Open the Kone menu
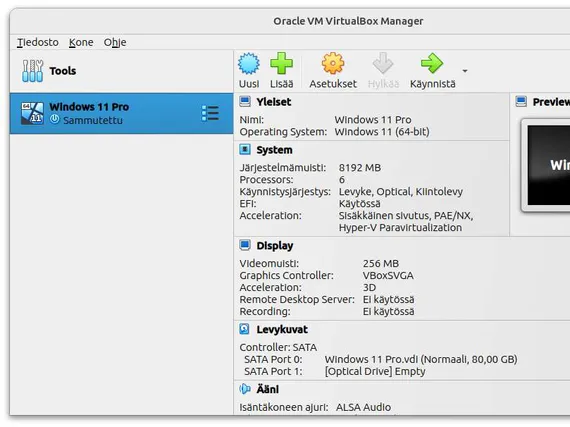 81,43
